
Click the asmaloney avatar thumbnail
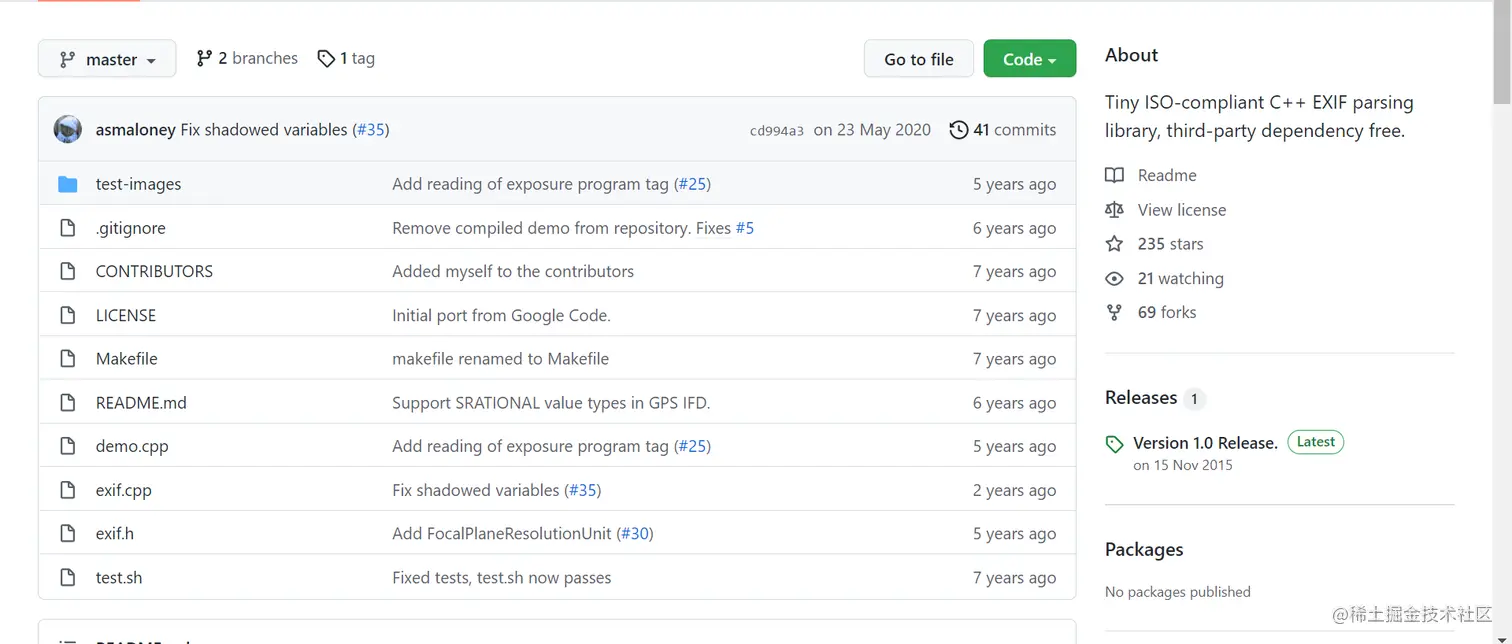68,130
